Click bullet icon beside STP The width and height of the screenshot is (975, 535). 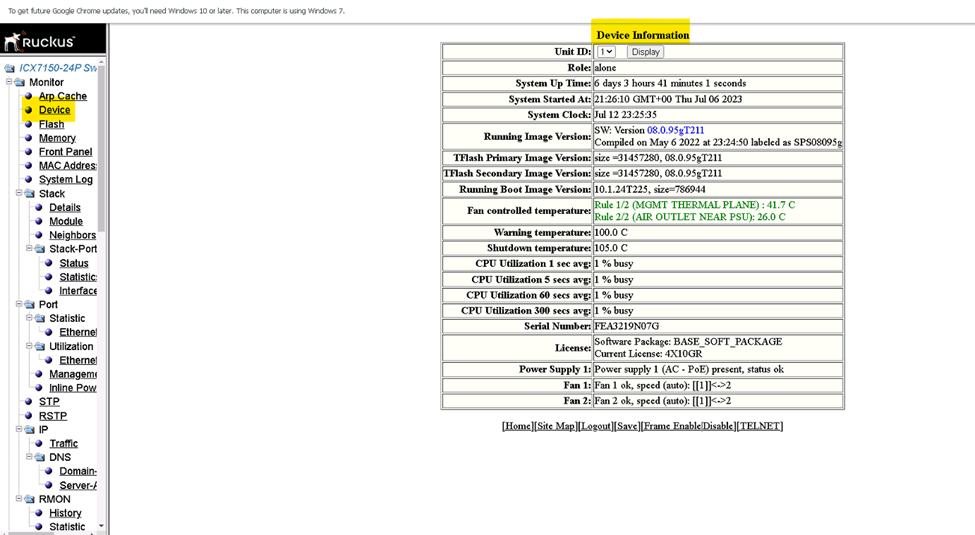click(28, 401)
